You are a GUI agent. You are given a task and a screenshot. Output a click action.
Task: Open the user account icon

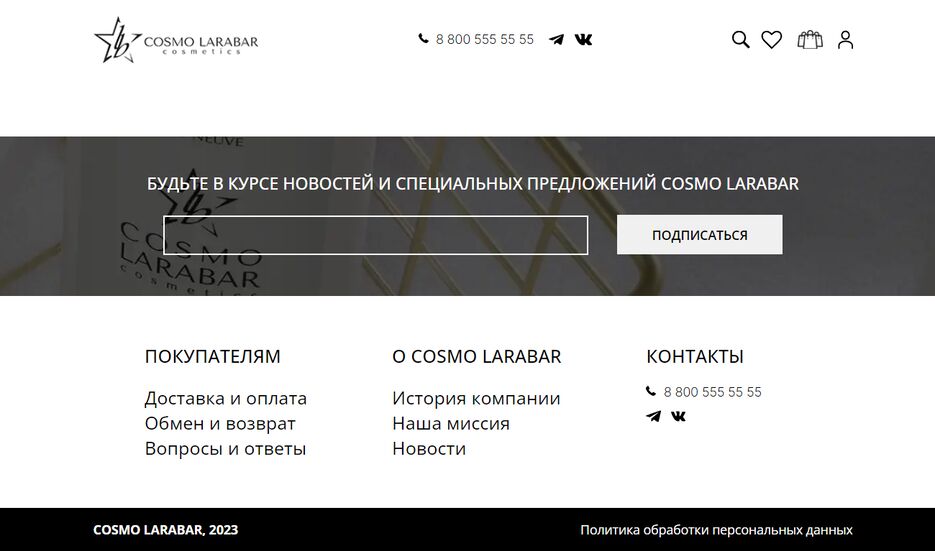pyautogui.click(x=845, y=40)
